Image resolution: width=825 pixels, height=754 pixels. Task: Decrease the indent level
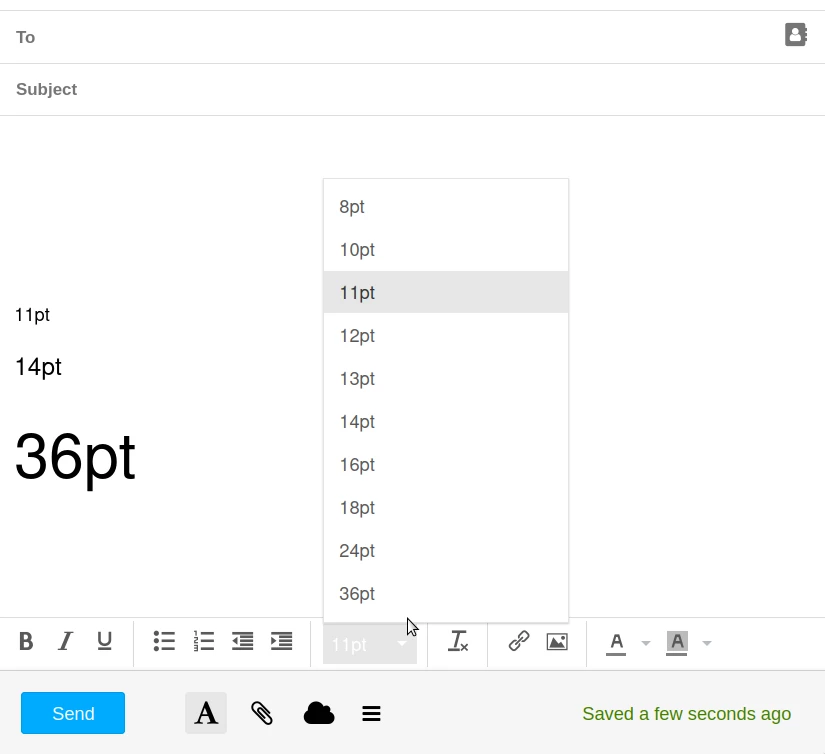[243, 642]
